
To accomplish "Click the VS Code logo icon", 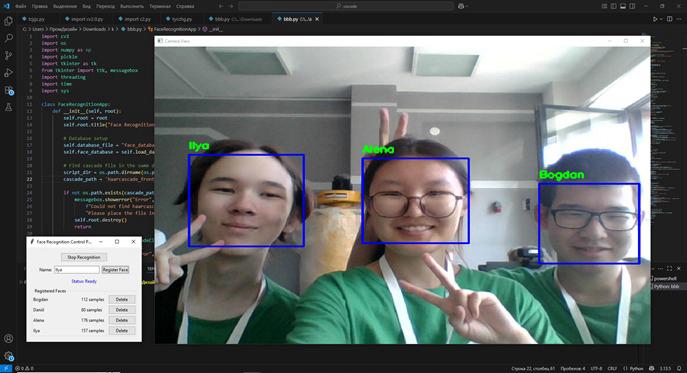I will pos(7,6).
